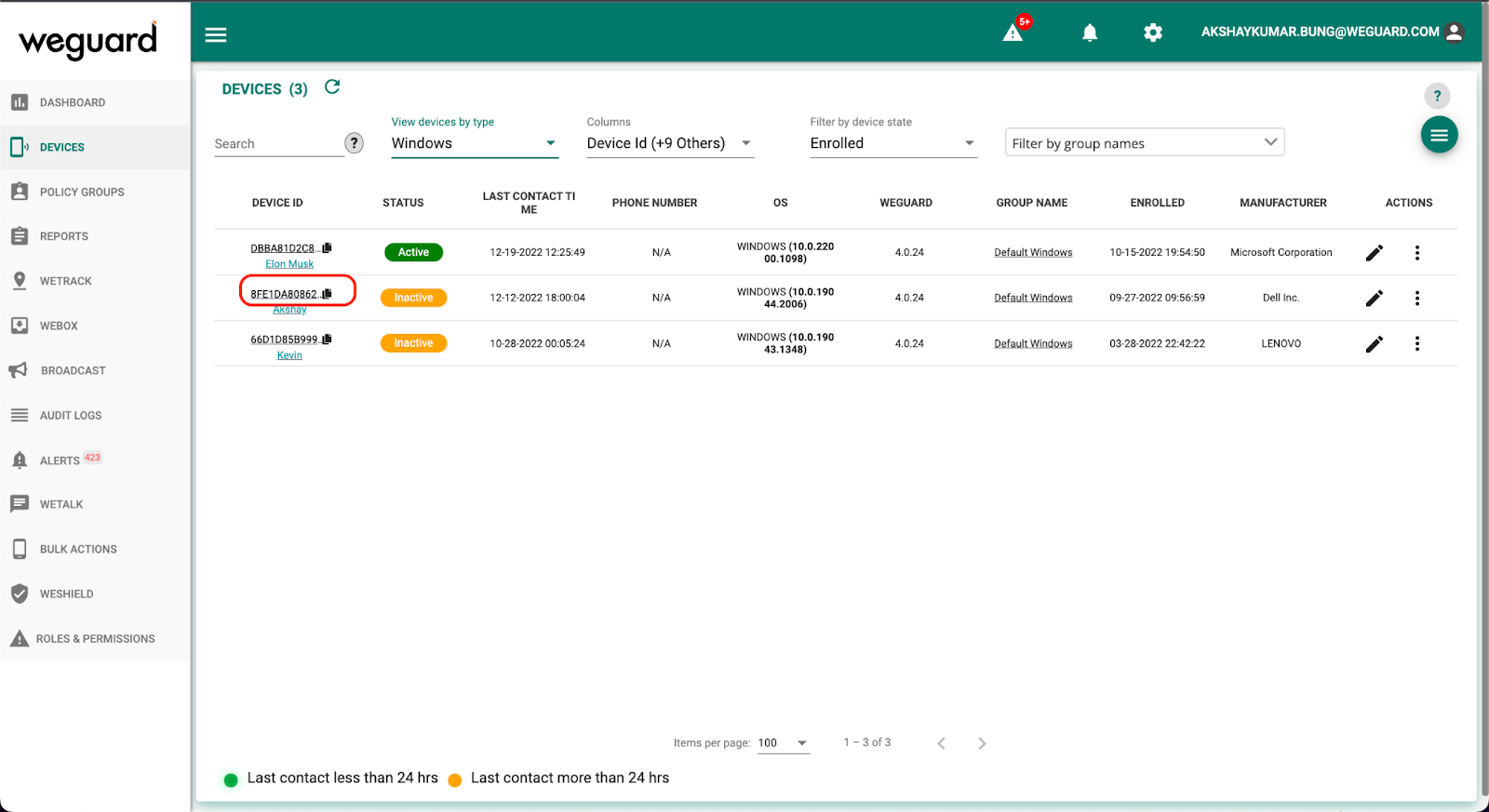Open Policy Groups in the sidebar
Viewport: 1489px width, 812px height.
pos(95,192)
